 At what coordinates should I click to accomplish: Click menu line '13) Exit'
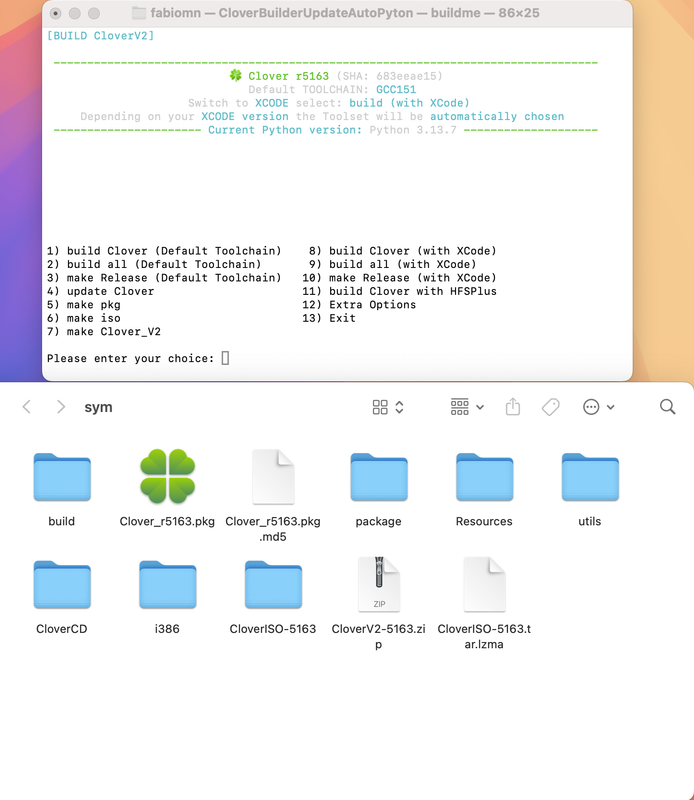329,318
